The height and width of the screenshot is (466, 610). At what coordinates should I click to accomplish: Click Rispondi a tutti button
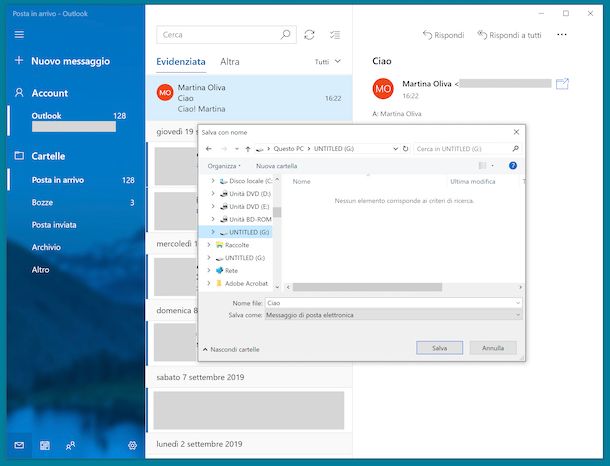tap(509, 35)
